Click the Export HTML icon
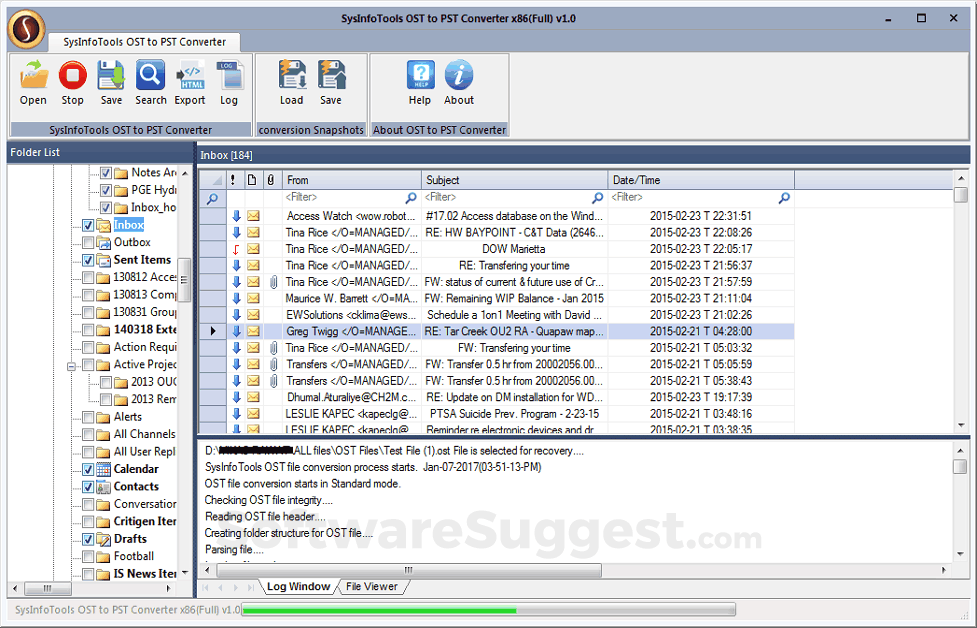Image resolution: width=977 pixels, height=628 pixels. click(x=190, y=75)
